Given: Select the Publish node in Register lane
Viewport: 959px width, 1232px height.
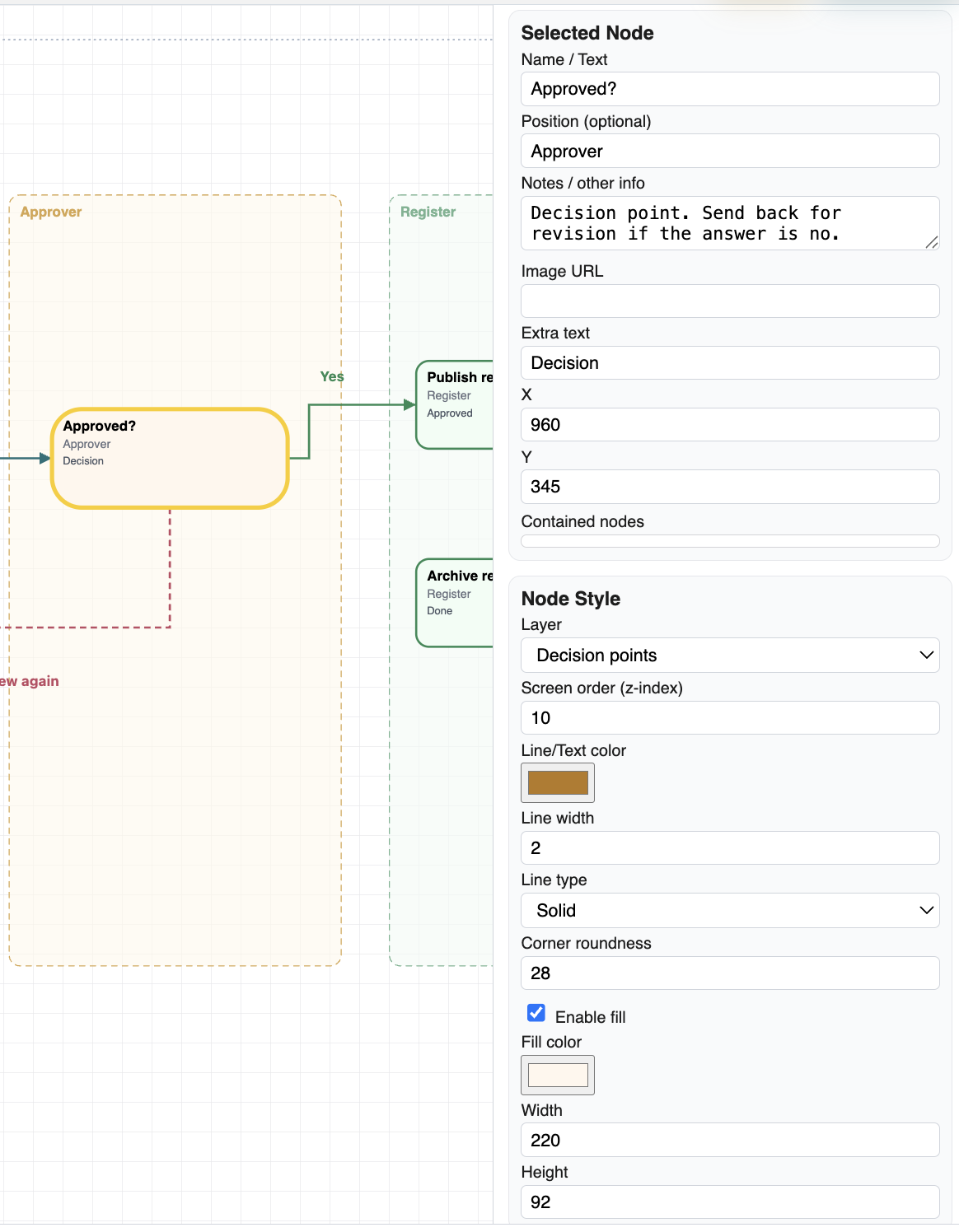Looking at the screenshot, I should (455, 405).
